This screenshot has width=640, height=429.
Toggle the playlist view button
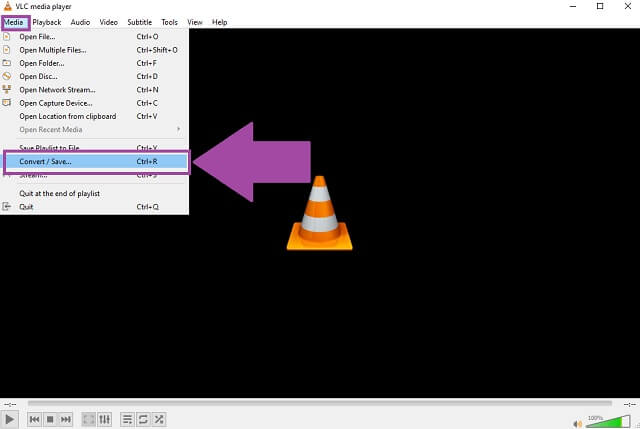coord(127,419)
